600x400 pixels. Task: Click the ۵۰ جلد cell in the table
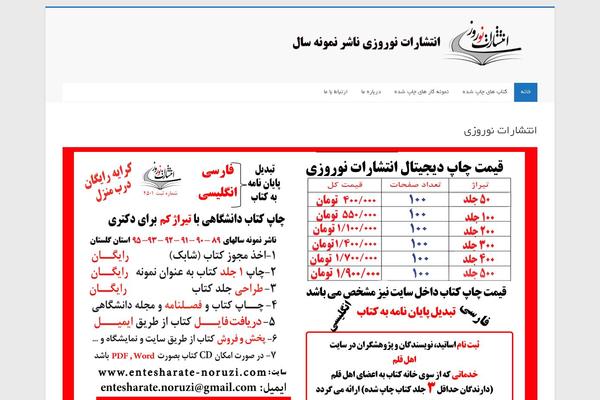477,199
